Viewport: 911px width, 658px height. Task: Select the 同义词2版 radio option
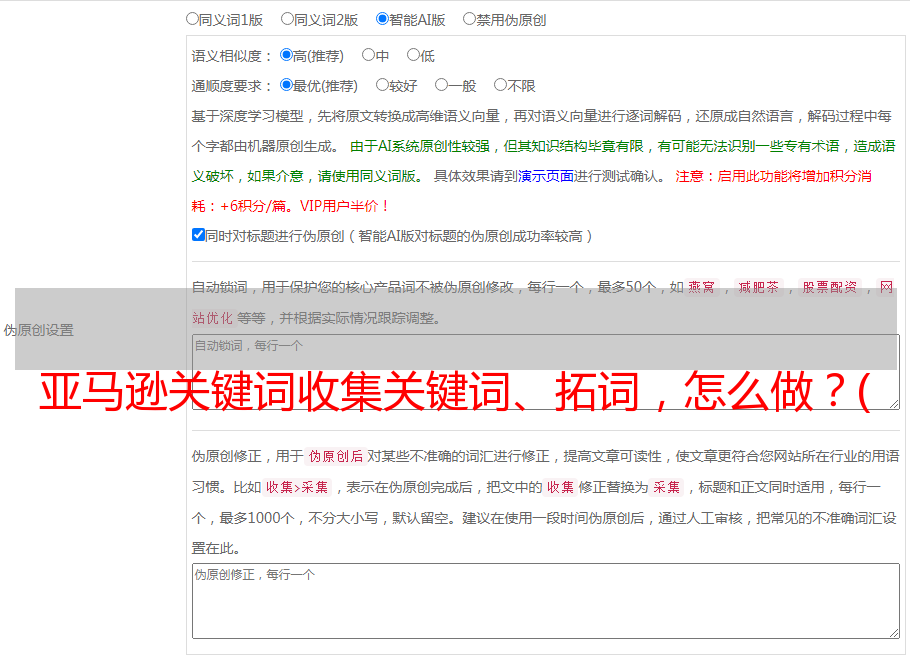pos(287,19)
